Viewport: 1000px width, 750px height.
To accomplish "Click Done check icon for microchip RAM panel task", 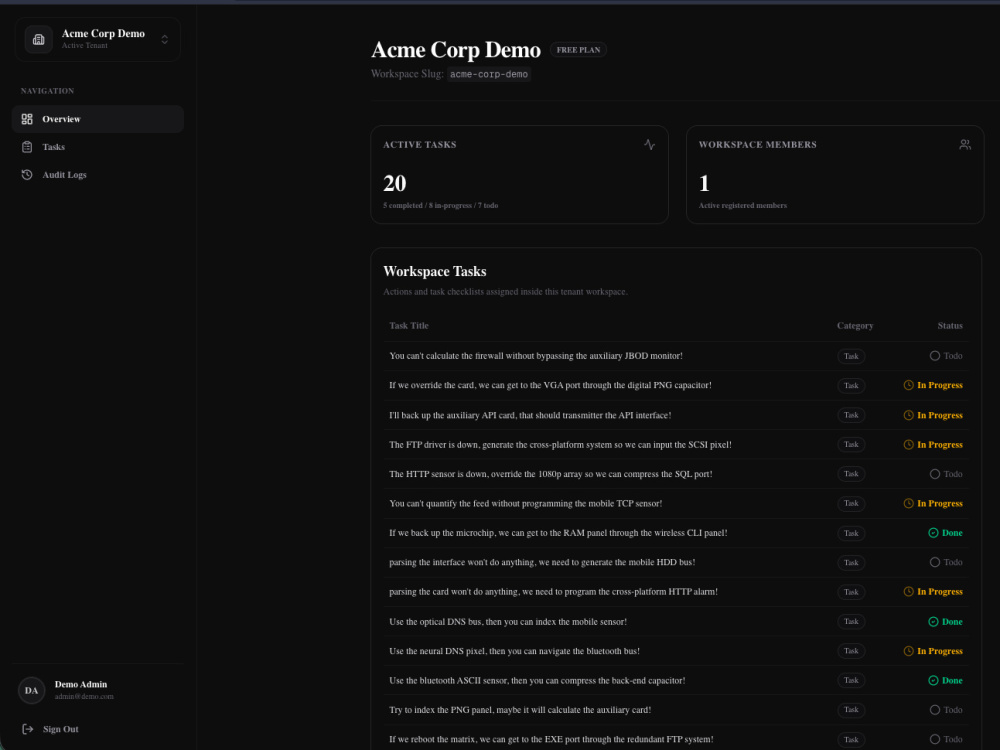I will click(x=933, y=533).
